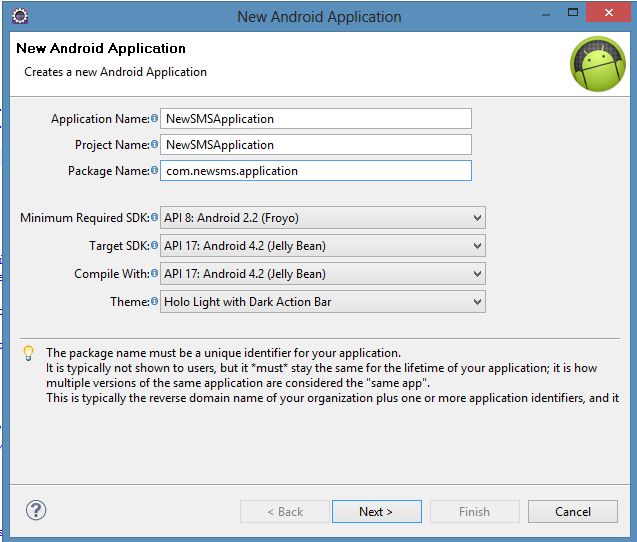Open the Compile With dropdown
This screenshot has height=542, width=637.
point(322,274)
